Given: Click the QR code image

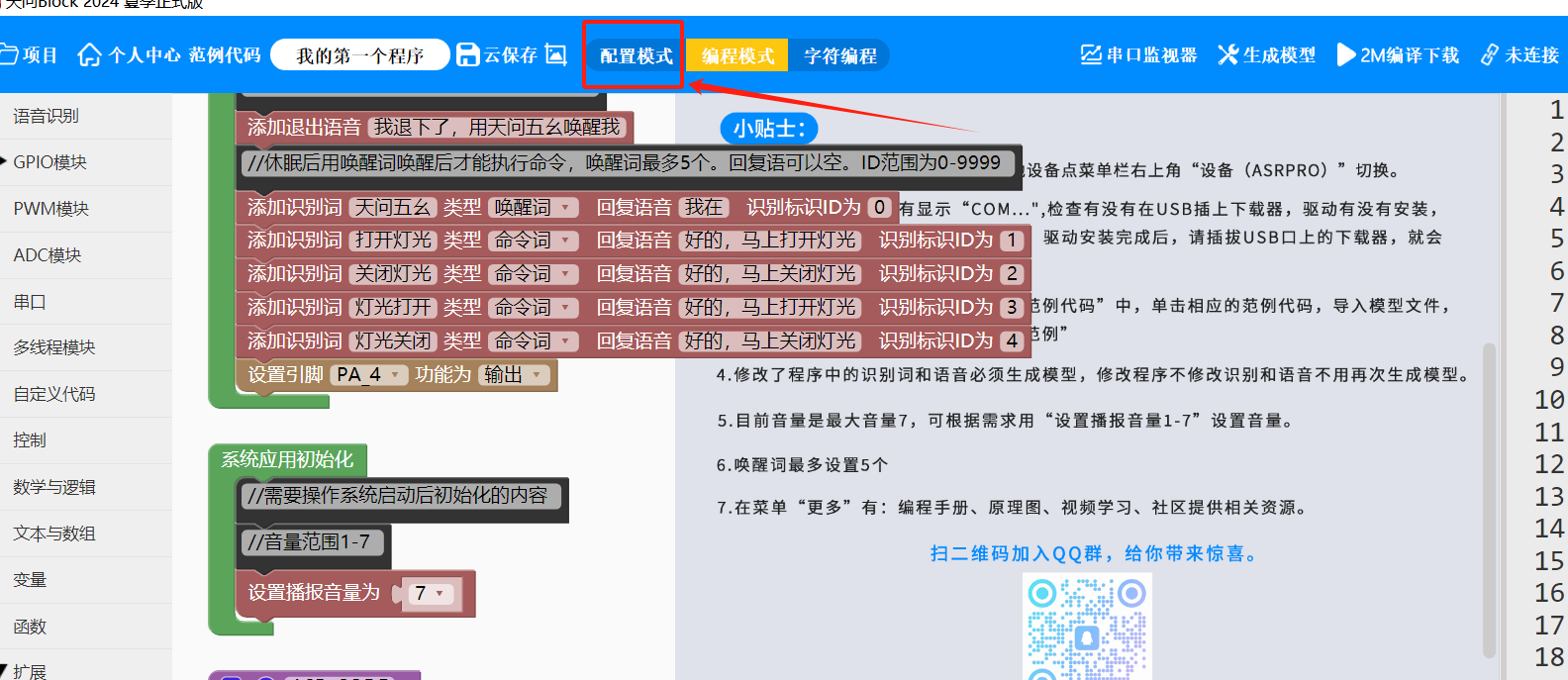Looking at the screenshot, I should [1087, 627].
